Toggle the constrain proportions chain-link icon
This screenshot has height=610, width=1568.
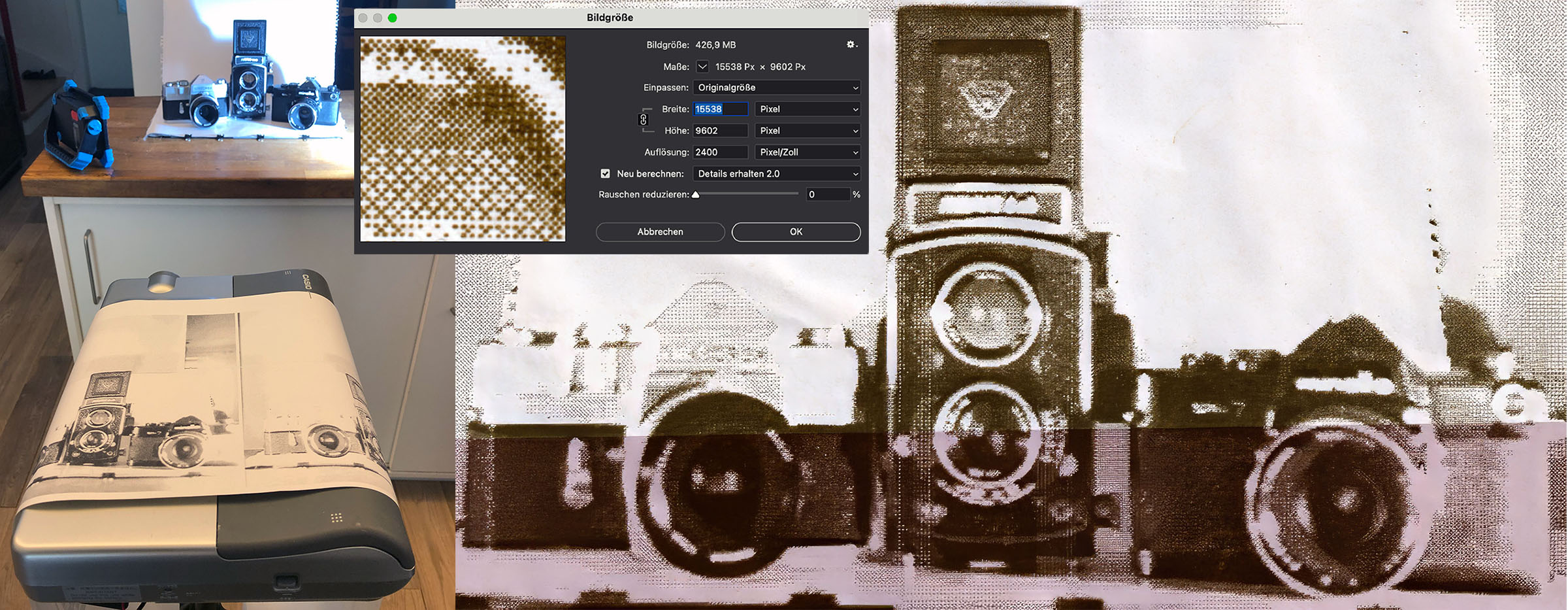coord(643,120)
